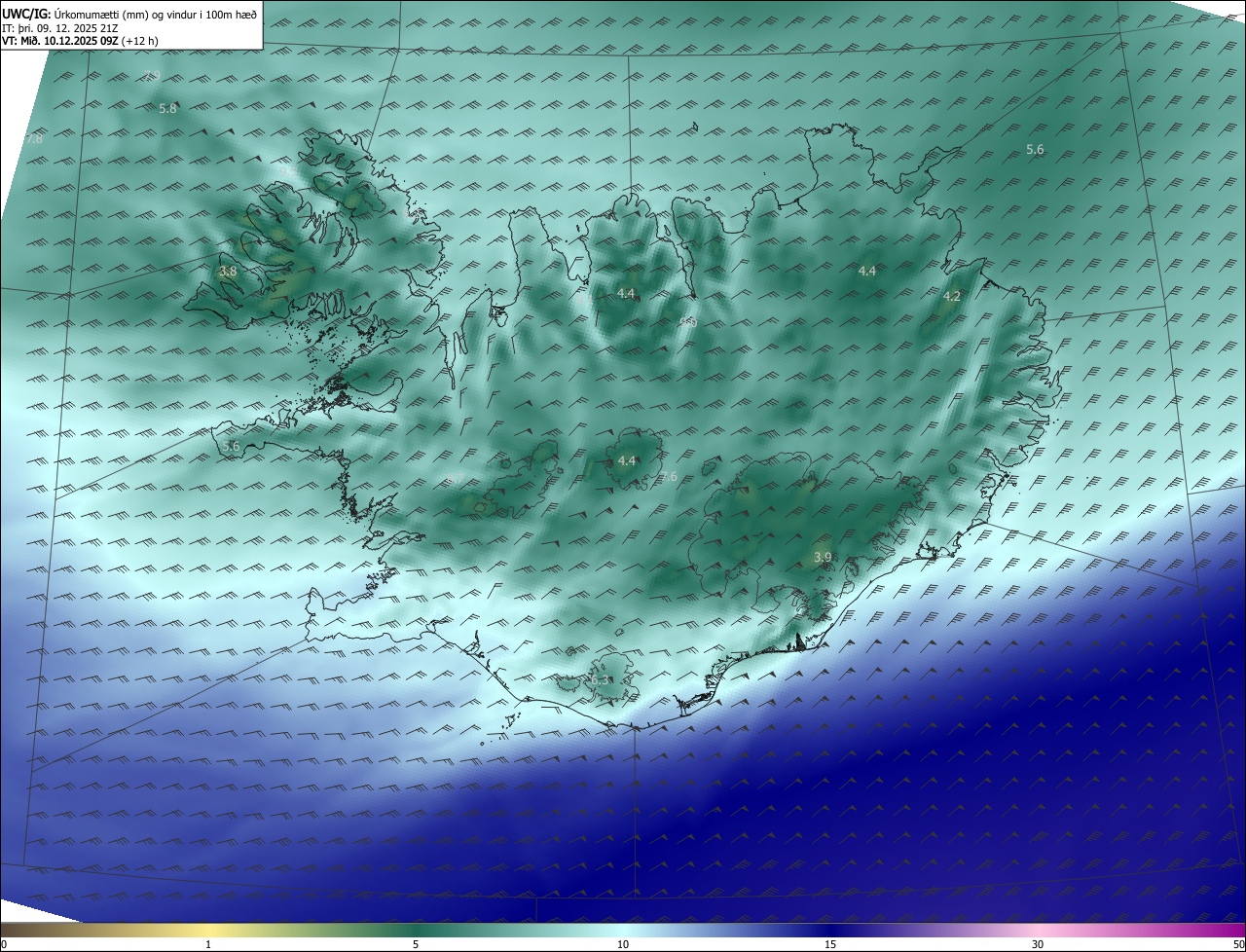Screen dimensions: 1246x952
Task: Click the map value label "3.9" on Vatnajökull
Action: (x=822, y=557)
